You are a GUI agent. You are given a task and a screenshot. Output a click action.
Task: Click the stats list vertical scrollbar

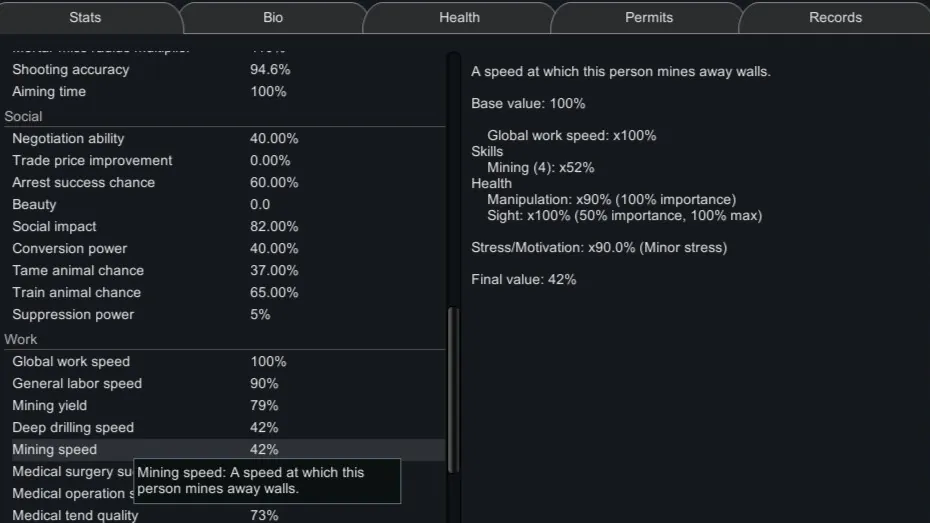tap(453, 390)
